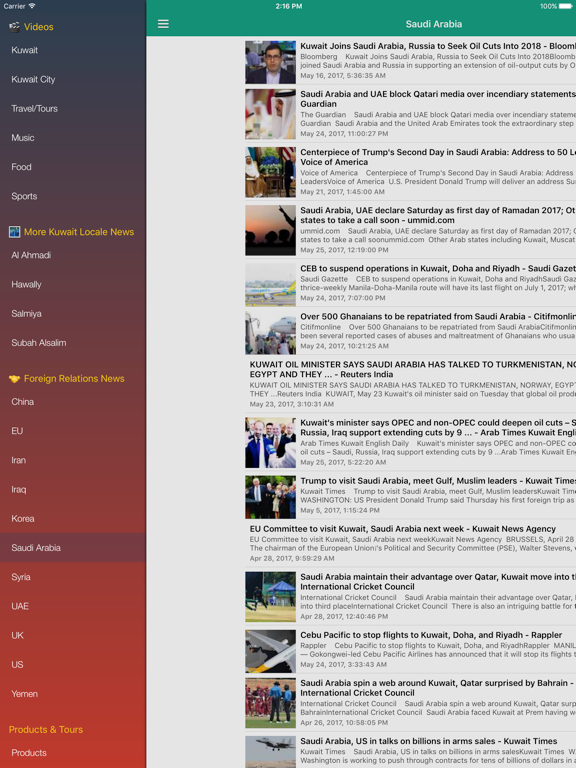Open CEB to suspend operations headline

click(x=438, y=268)
